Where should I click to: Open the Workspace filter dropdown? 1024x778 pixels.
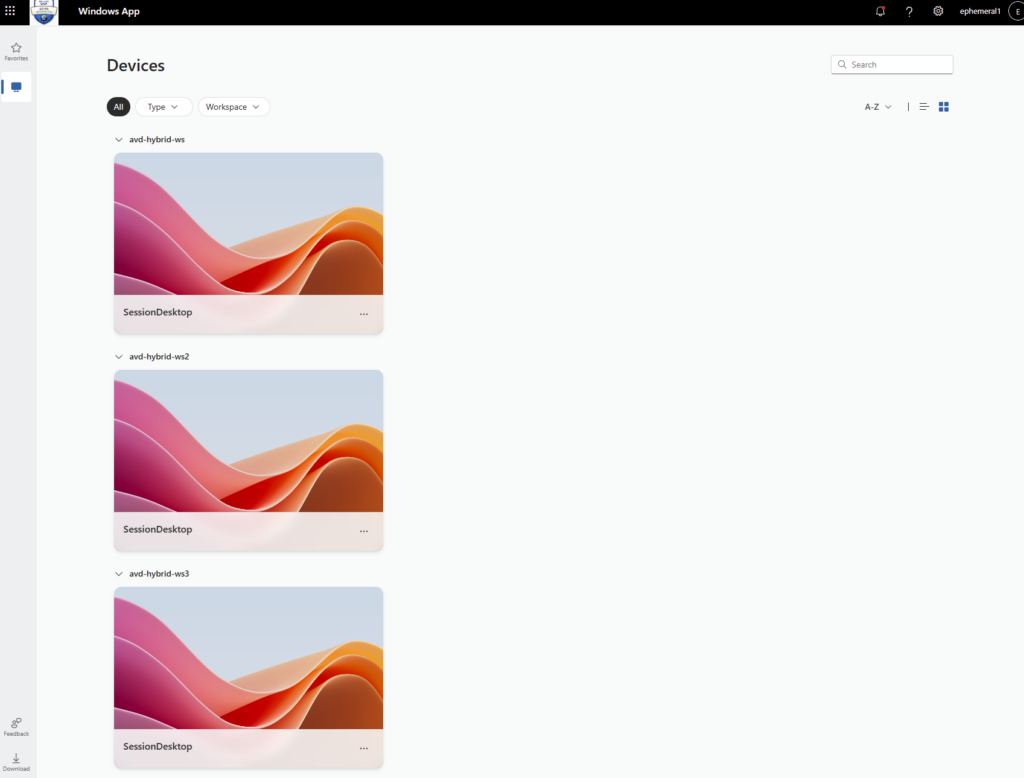tap(233, 106)
